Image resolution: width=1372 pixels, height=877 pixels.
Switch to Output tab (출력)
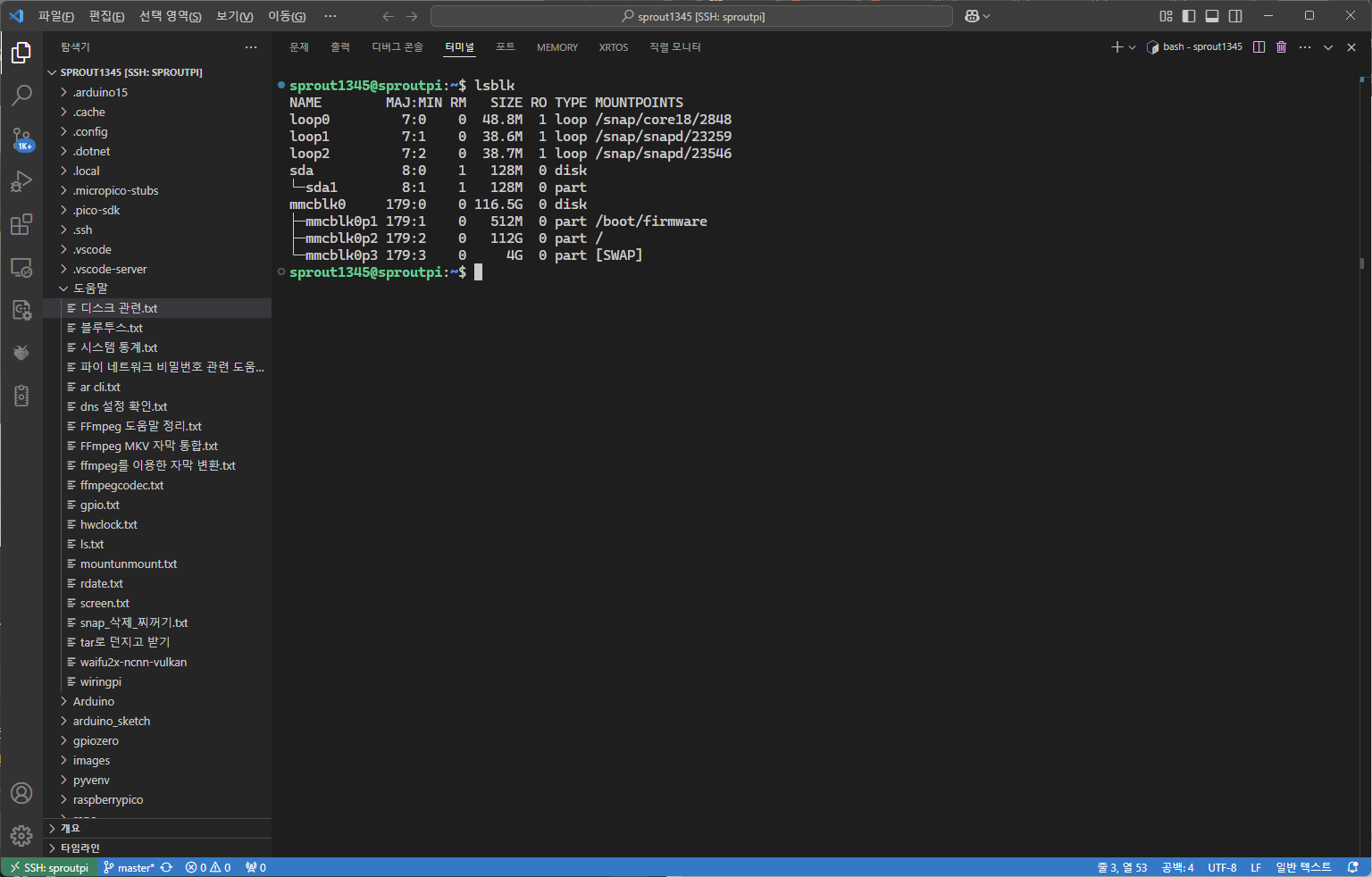340,47
